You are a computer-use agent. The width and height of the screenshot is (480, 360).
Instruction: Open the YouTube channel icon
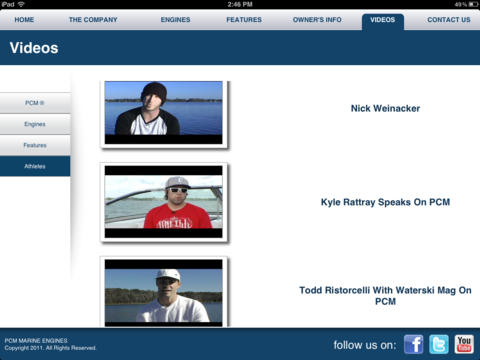click(x=464, y=344)
